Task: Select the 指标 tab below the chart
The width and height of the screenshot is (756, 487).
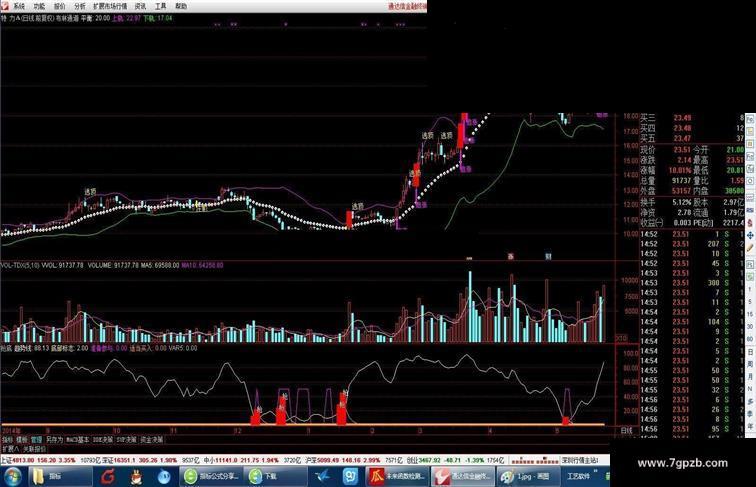Action: (x=8, y=440)
